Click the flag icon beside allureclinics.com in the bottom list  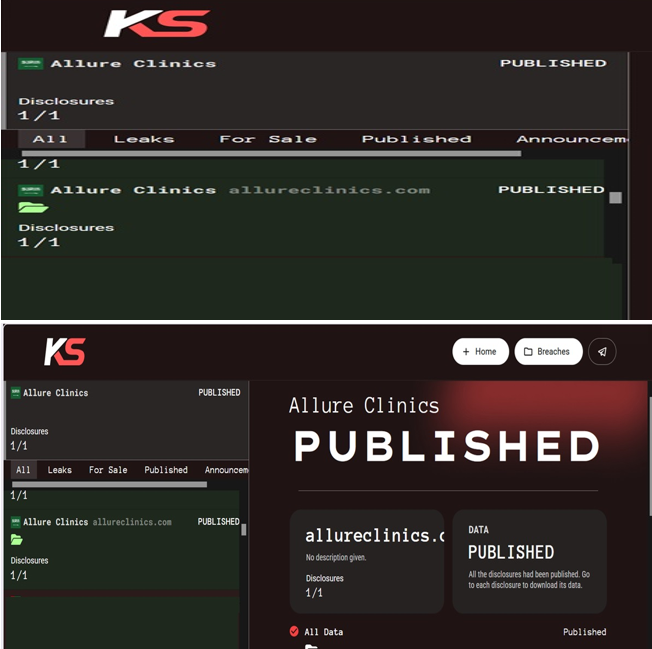point(15,522)
